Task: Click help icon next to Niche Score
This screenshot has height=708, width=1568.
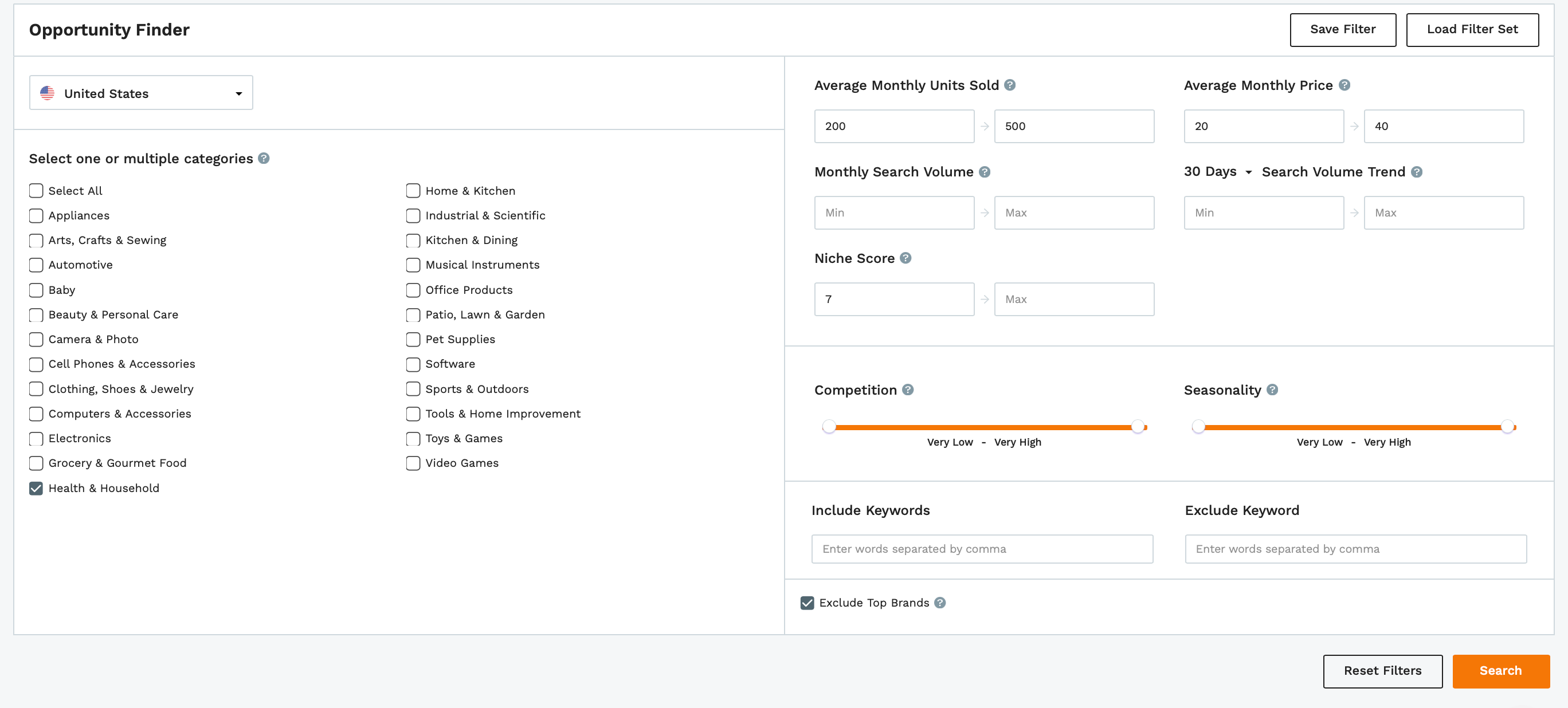Action: tap(905, 258)
